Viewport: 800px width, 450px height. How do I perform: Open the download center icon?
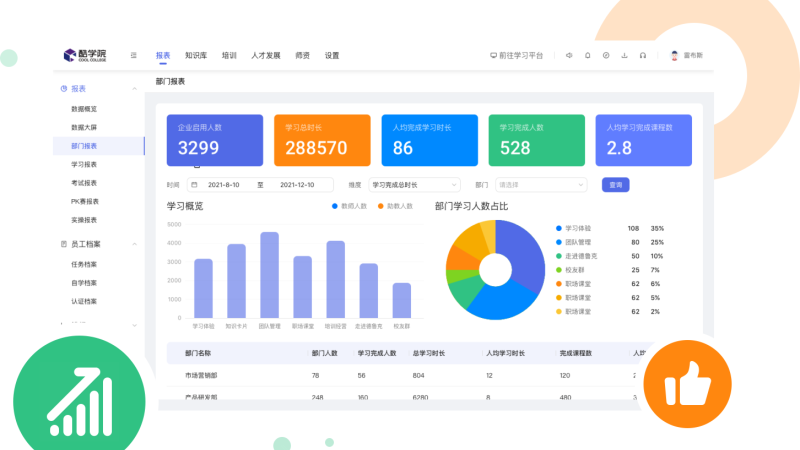[x=624, y=55]
